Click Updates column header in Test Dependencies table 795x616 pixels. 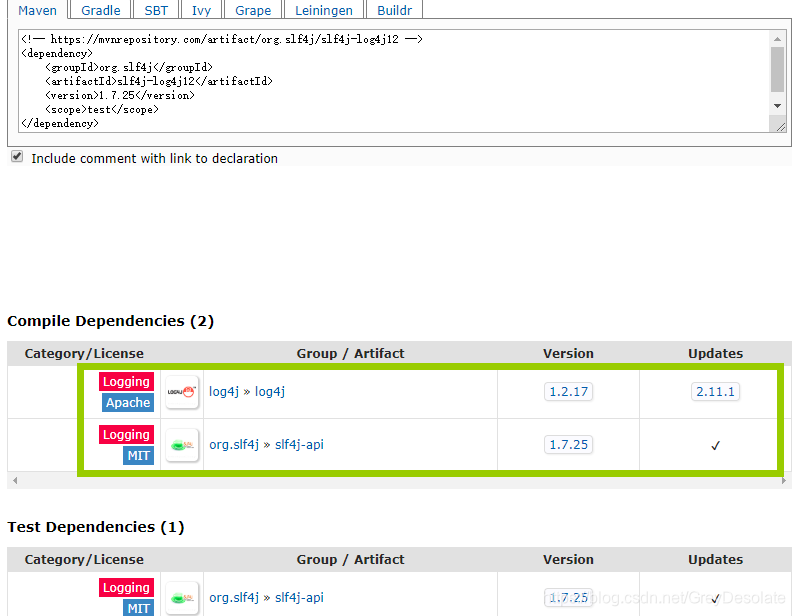coord(715,559)
